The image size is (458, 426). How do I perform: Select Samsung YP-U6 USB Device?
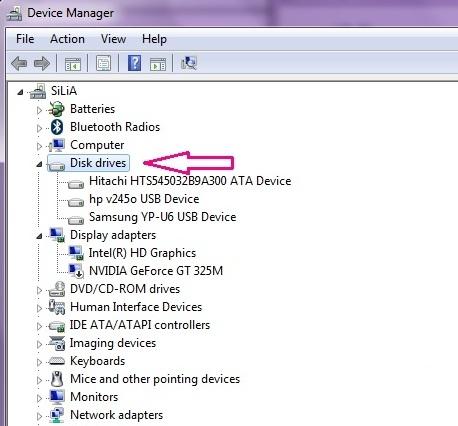(x=163, y=217)
